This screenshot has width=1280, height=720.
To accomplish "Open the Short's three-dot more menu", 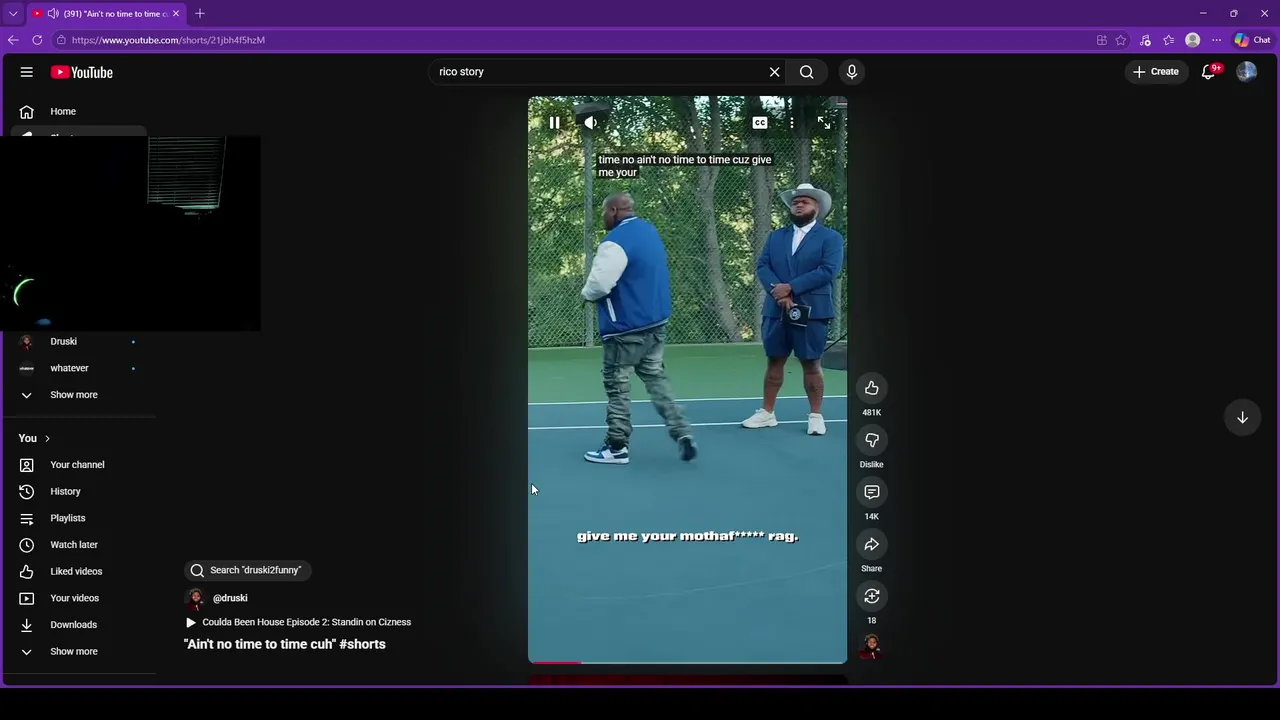I will click(792, 123).
